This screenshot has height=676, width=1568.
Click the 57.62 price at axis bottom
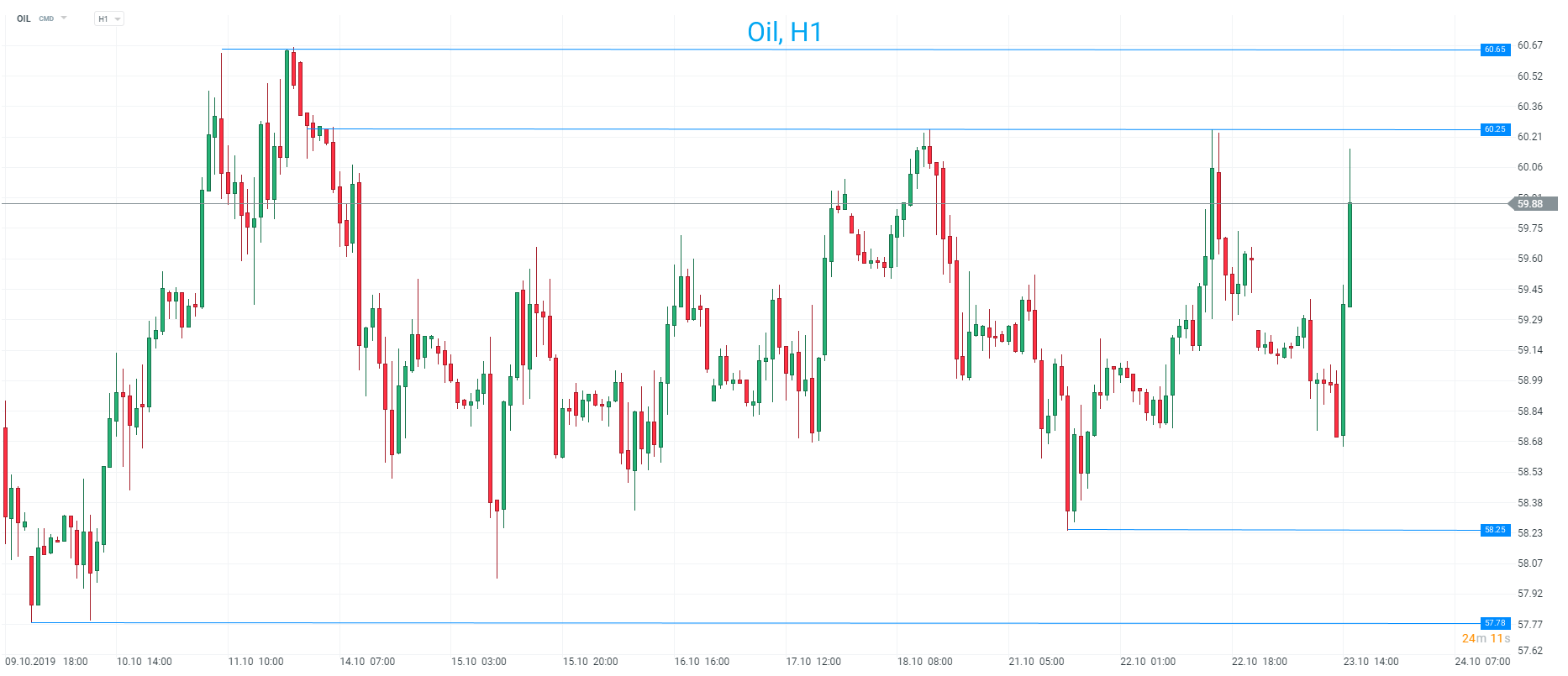point(1529,650)
